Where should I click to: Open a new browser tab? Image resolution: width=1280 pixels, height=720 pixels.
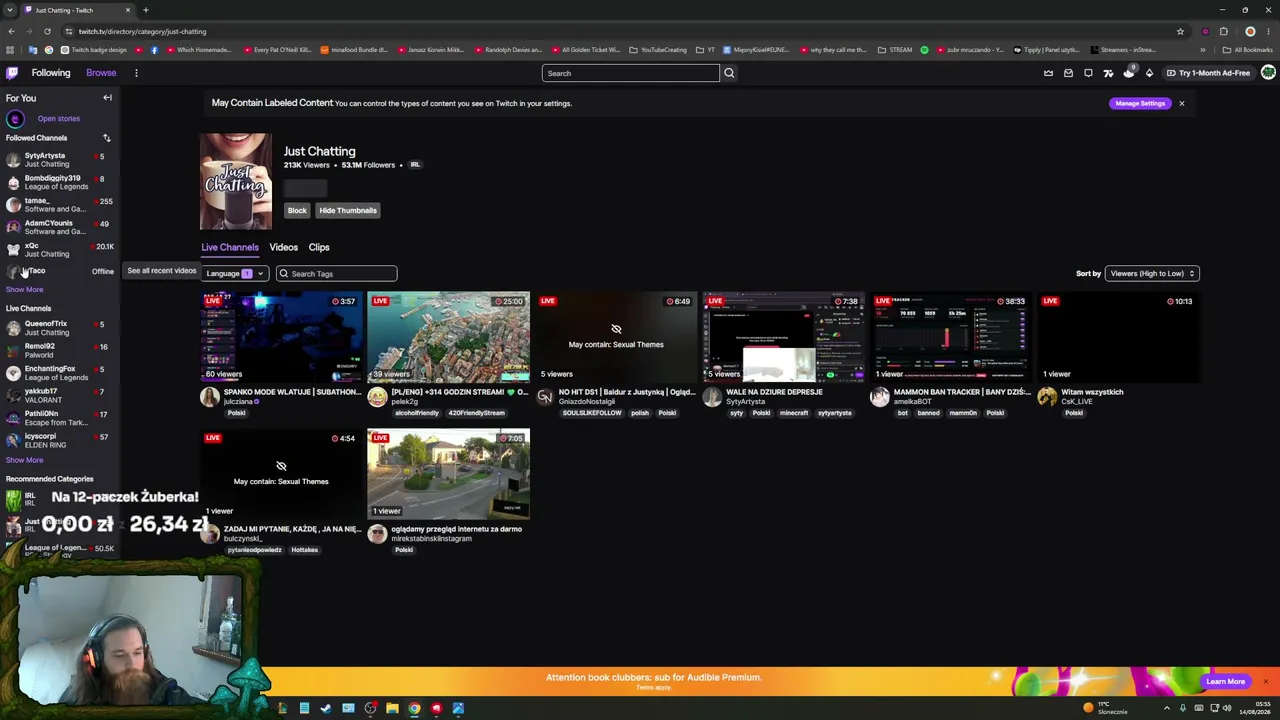pos(145,10)
